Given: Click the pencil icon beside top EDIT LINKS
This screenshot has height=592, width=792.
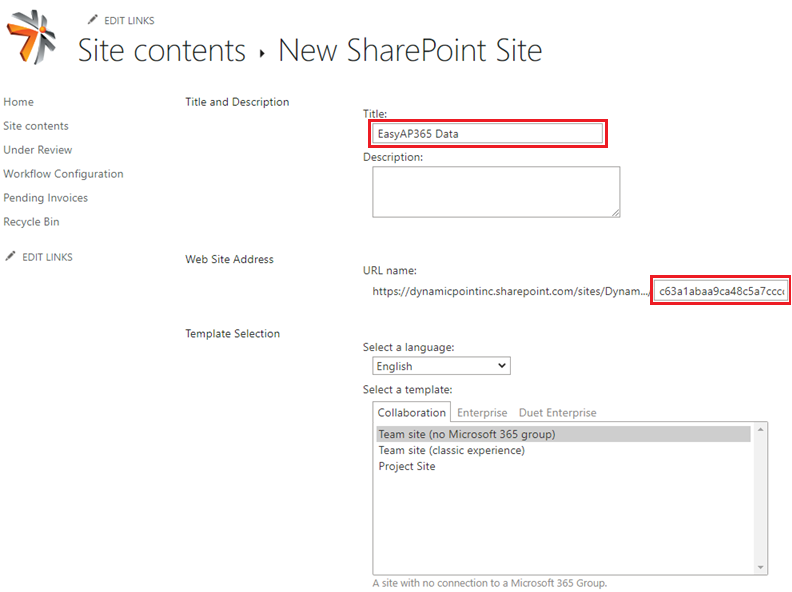Looking at the screenshot, I should pyautogui.click(x=93, y=20).
